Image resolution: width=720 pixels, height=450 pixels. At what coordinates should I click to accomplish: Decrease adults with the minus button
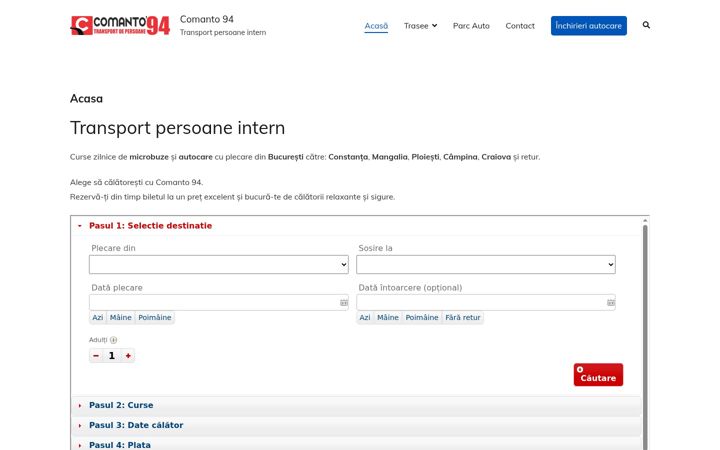(96, 355)
